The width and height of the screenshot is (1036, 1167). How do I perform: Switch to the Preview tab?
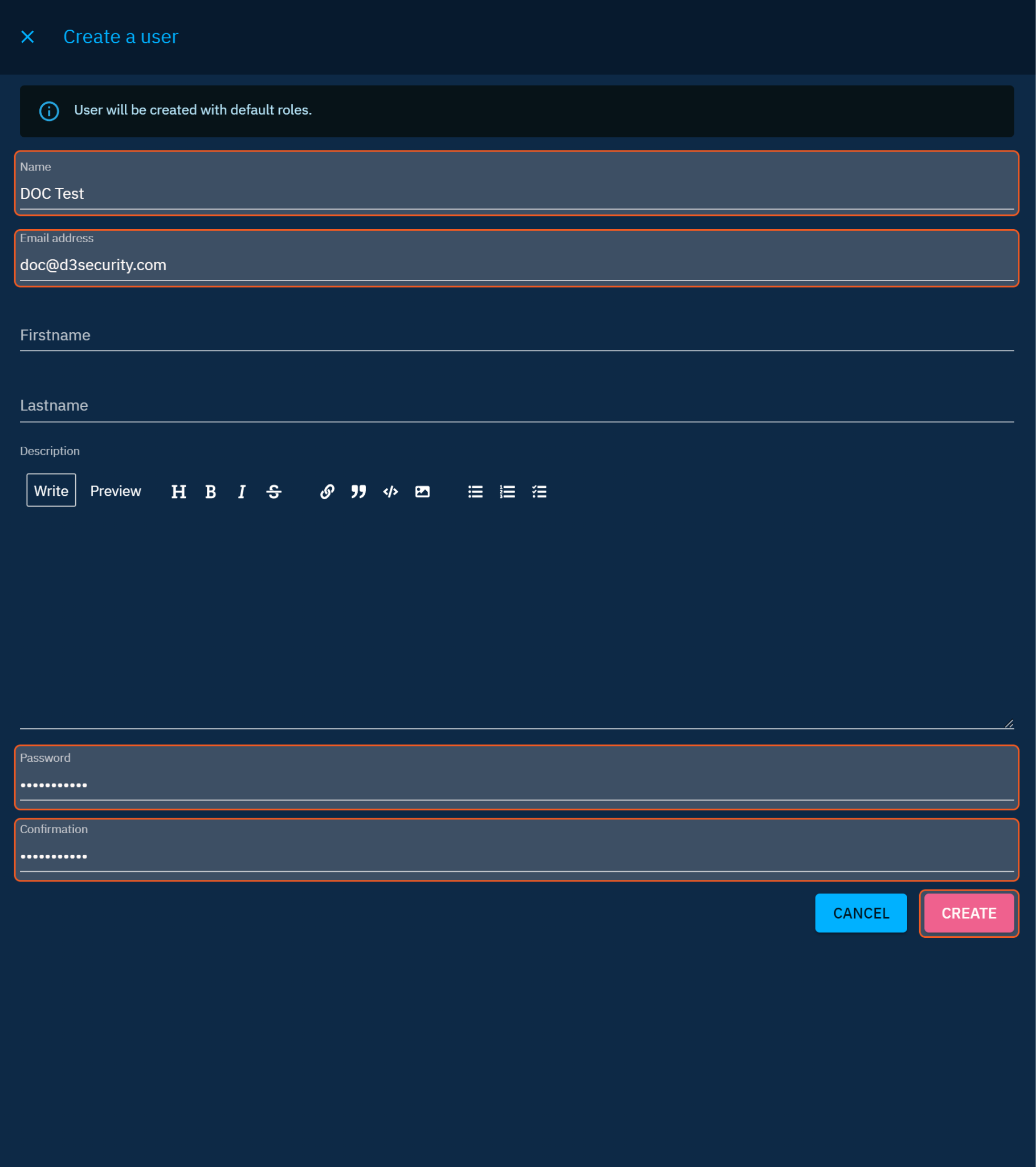(115, 491)
